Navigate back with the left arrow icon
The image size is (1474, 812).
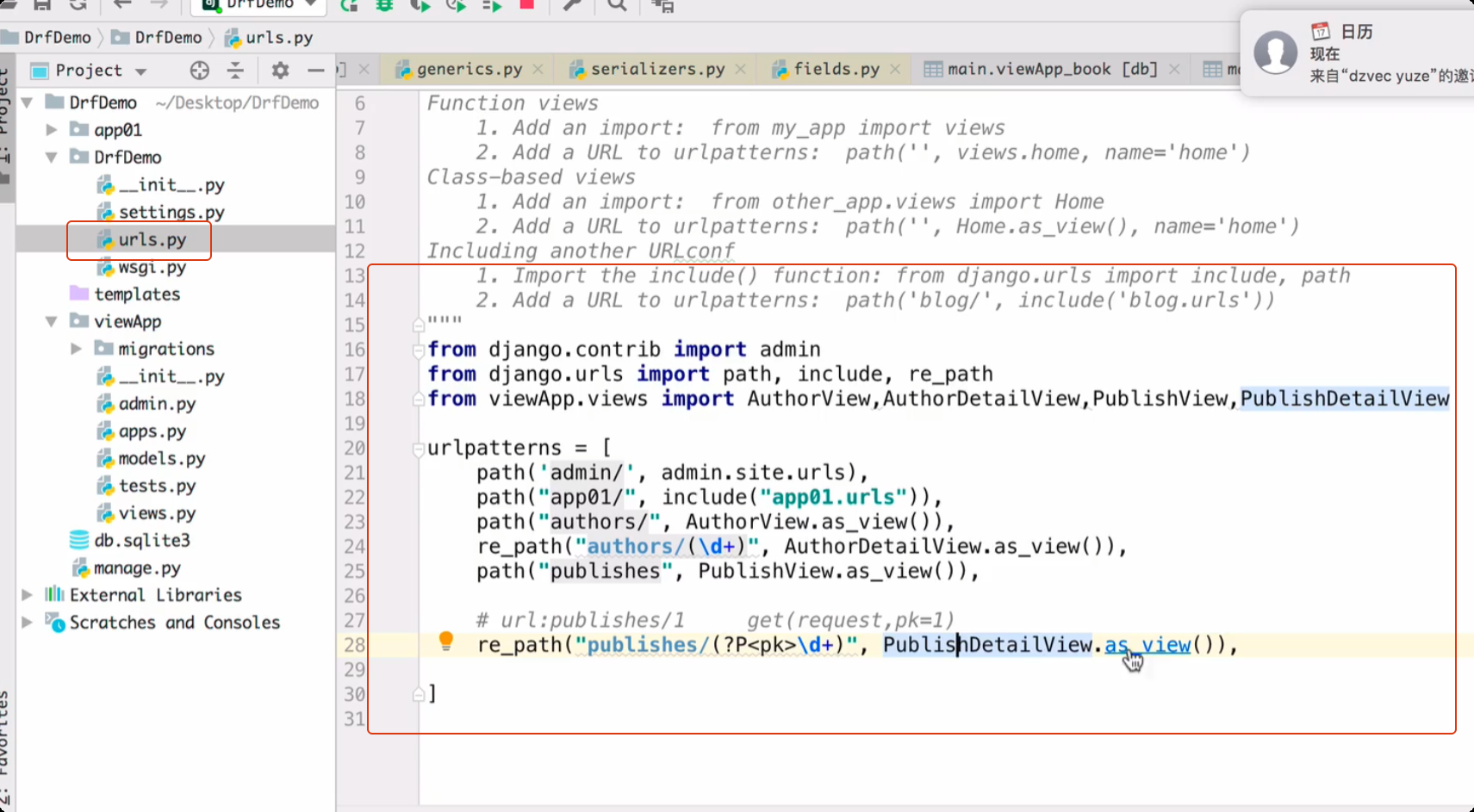click(x=122, y=4)
